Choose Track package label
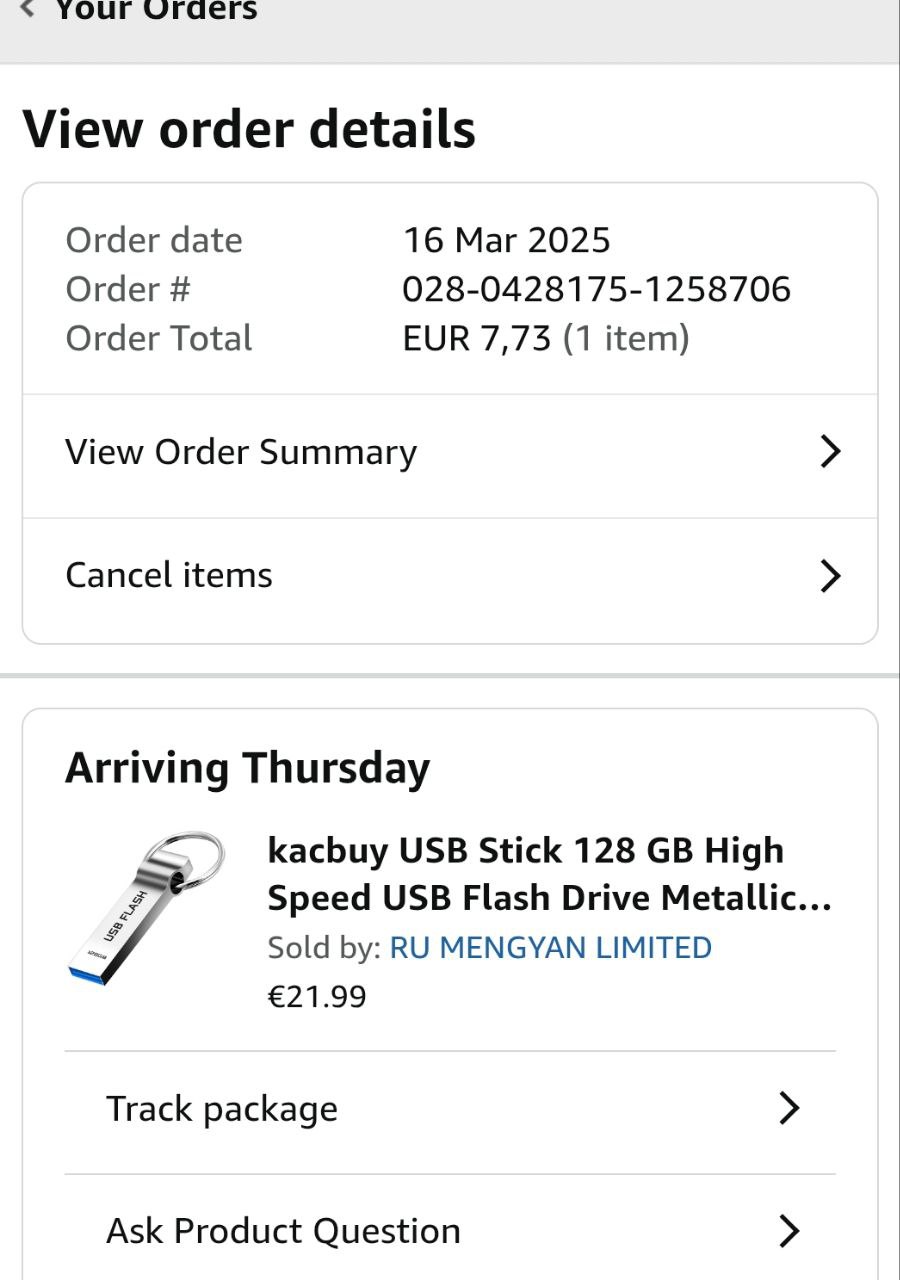Image resolution: width=900 pixels, height=1280 pixels. coord(222,1109)
